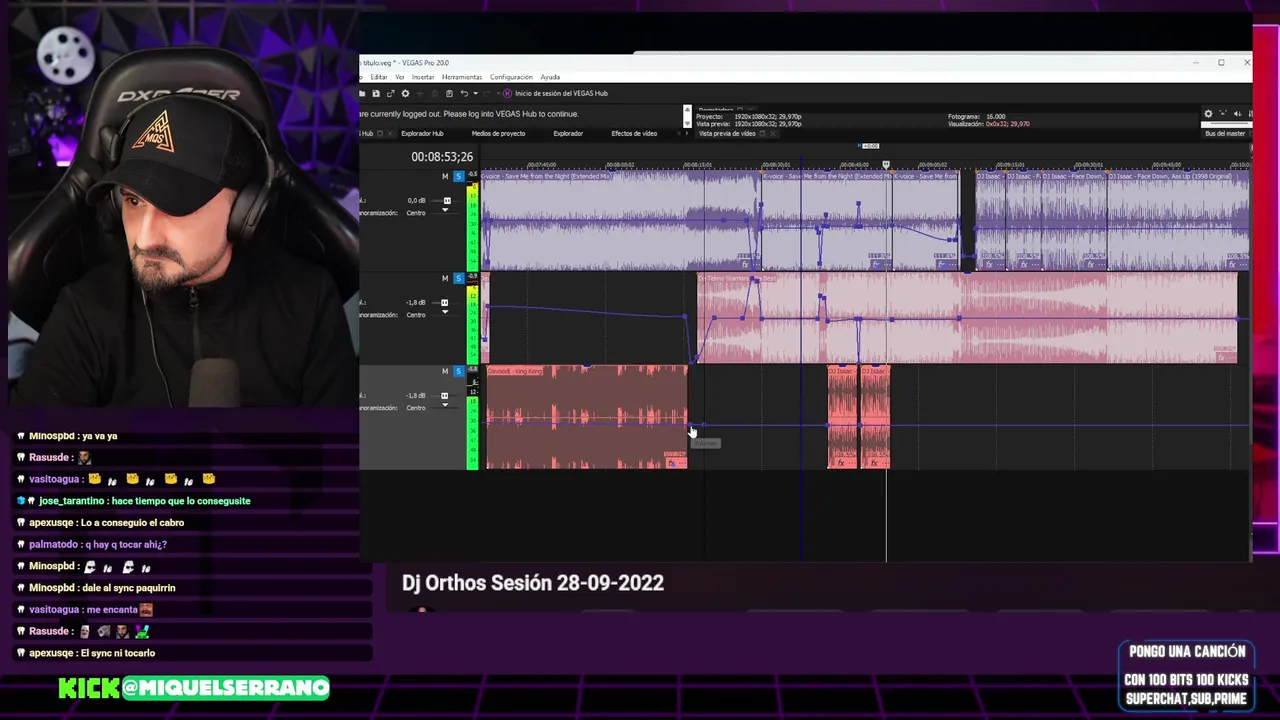
Task: Select the long pink clip on second track
Action: pyautogui.click(x=967, y=318)
